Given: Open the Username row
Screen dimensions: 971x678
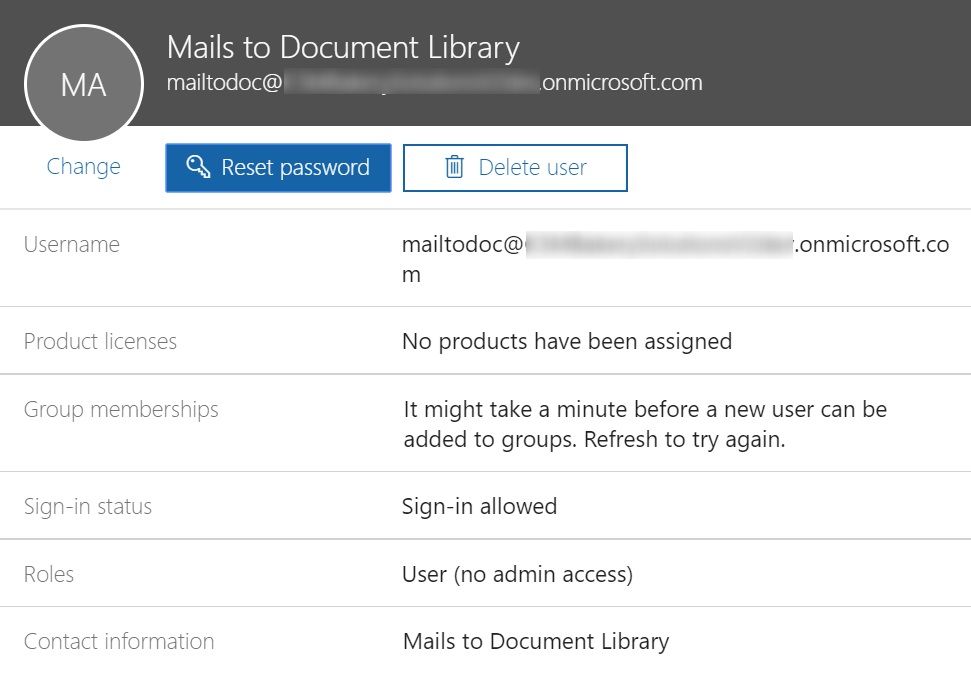Looking at the screenshot, I should tap(486, 258).
